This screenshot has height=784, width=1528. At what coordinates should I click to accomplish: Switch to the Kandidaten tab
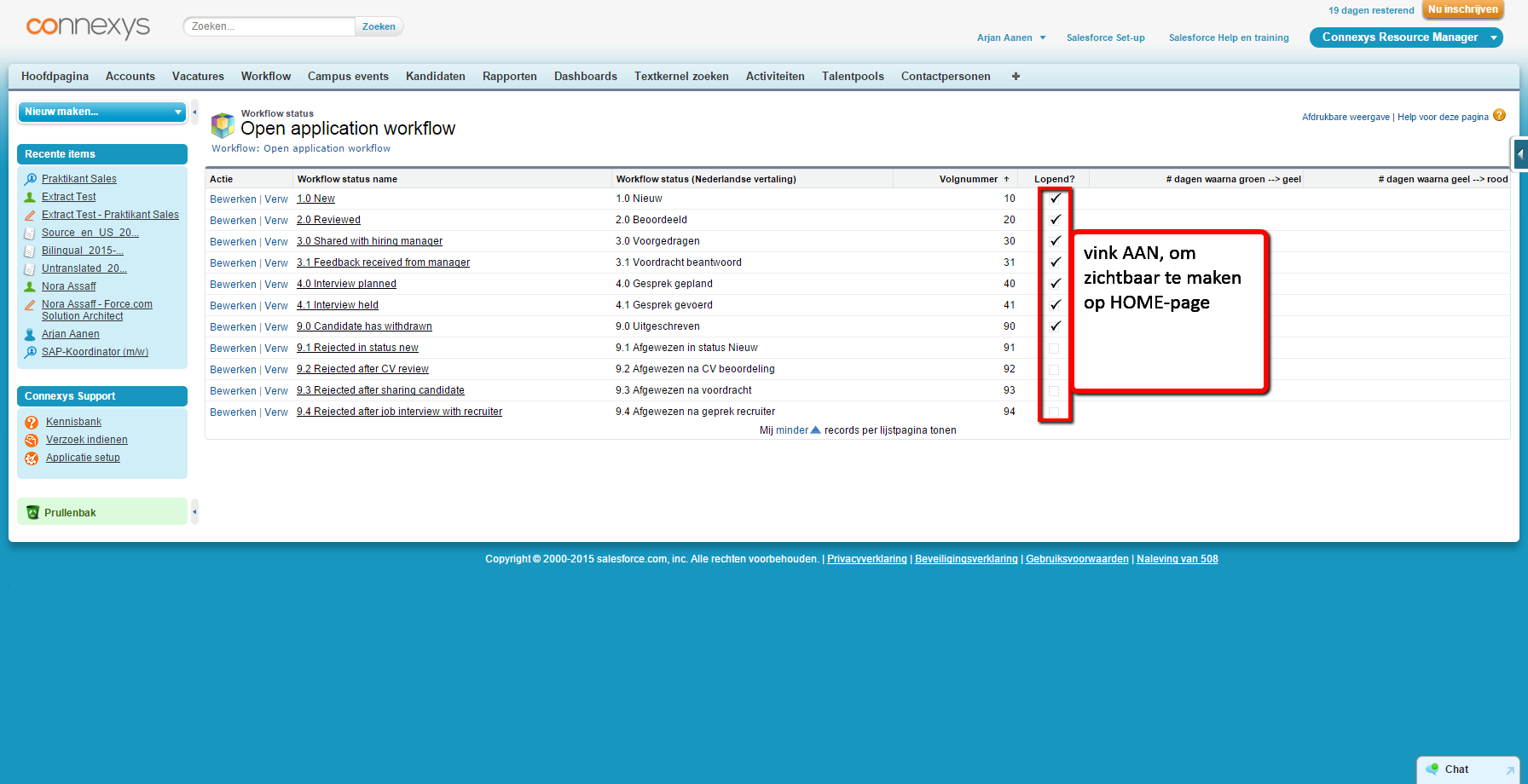pyautogui.click(x=436, y=76)
